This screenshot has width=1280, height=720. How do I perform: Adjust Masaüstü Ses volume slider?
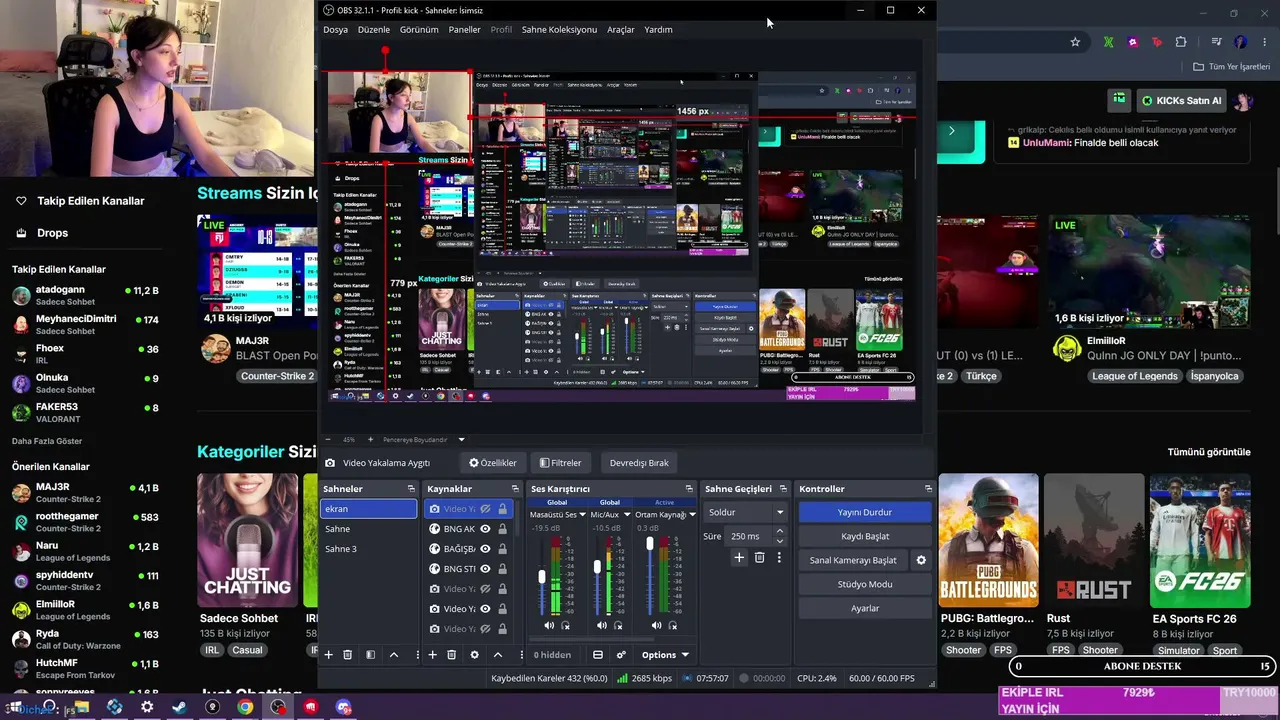coord(543,577)
